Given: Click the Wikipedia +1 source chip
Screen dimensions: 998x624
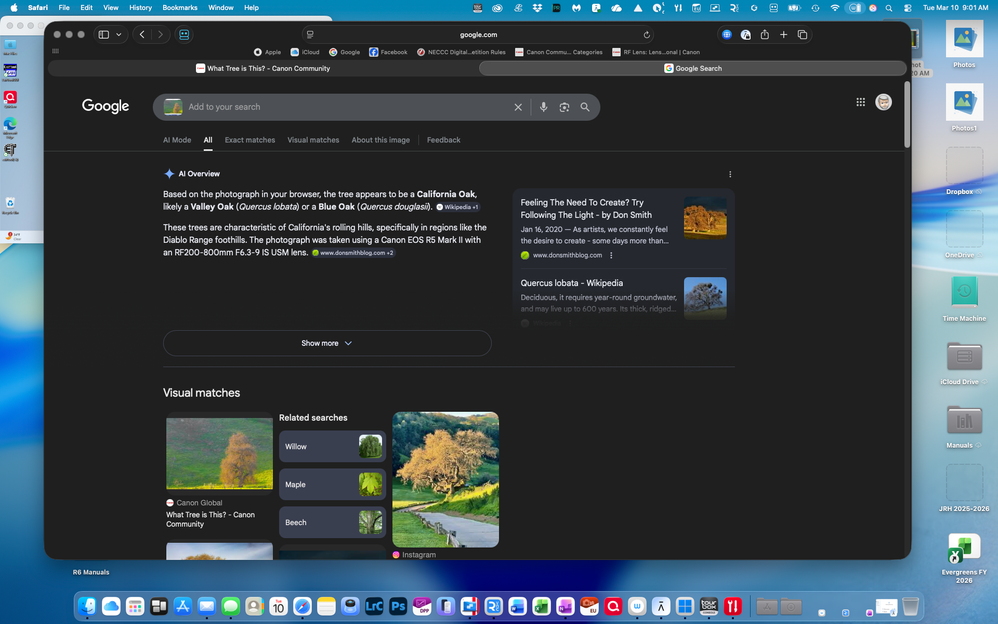Looking at the screenshot, I should point(458,207).
